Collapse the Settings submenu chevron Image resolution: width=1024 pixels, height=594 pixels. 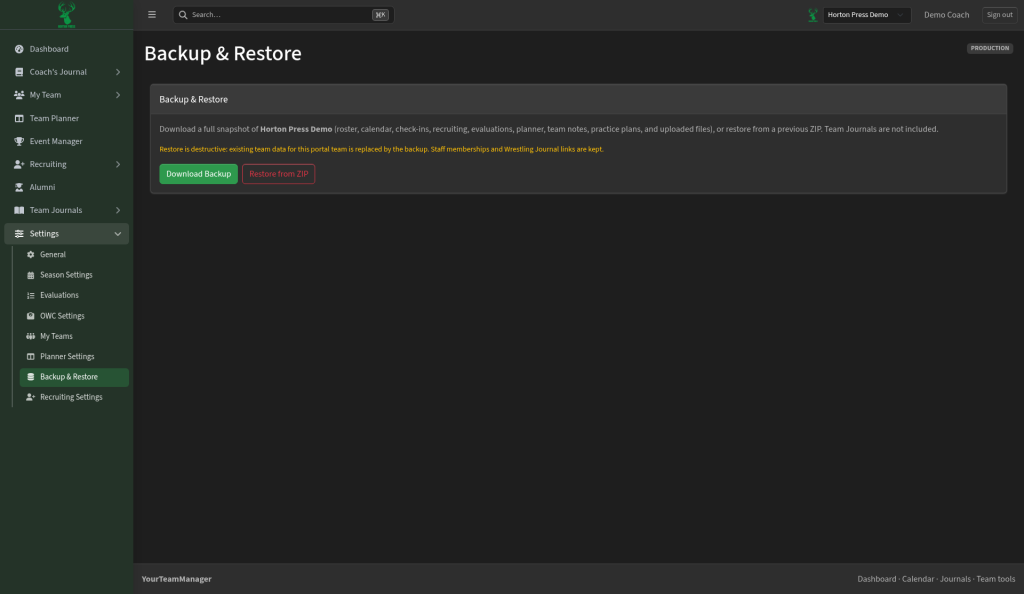click(x=118, y=234)
